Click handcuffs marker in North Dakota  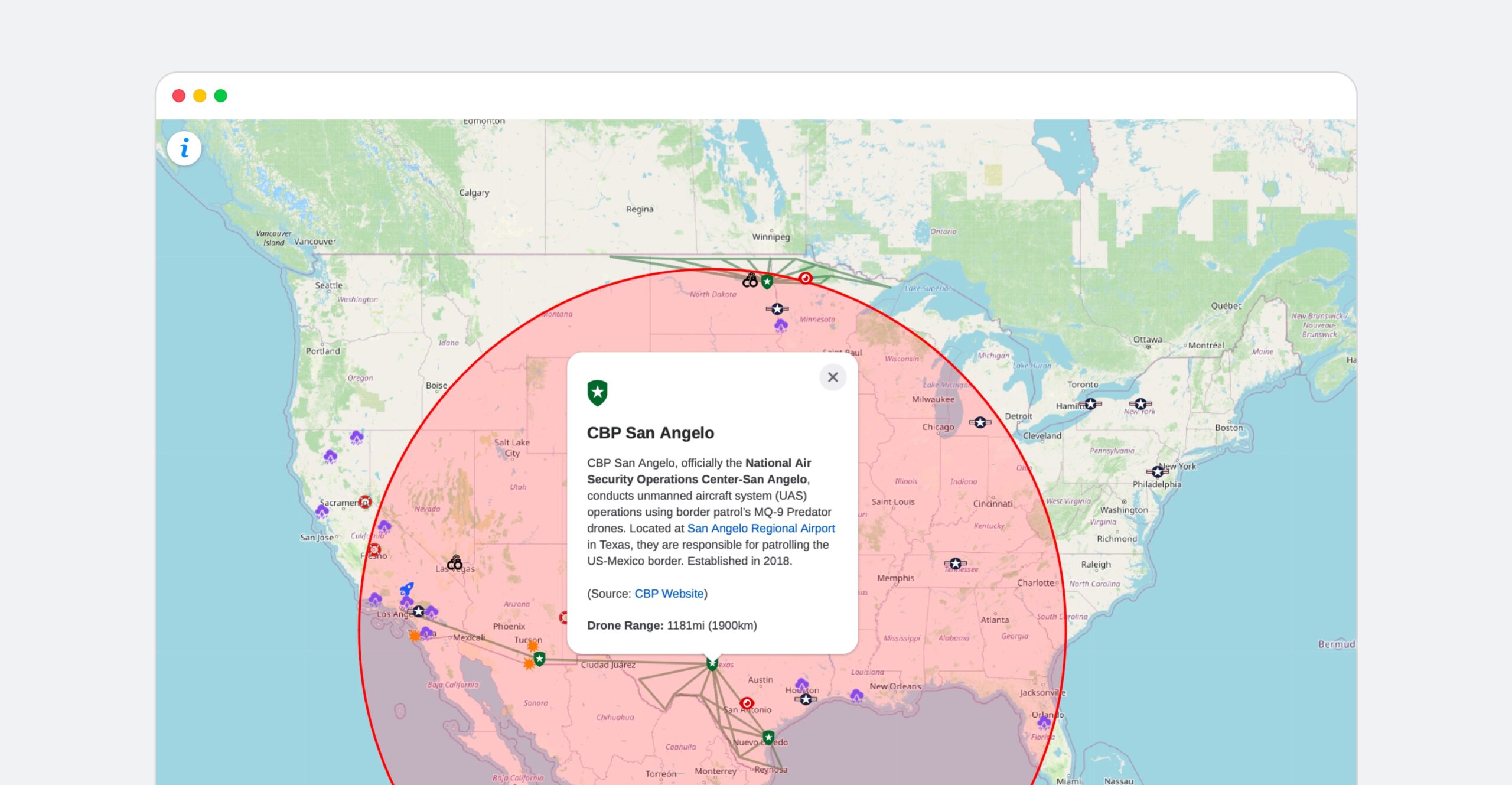point(750,280)
